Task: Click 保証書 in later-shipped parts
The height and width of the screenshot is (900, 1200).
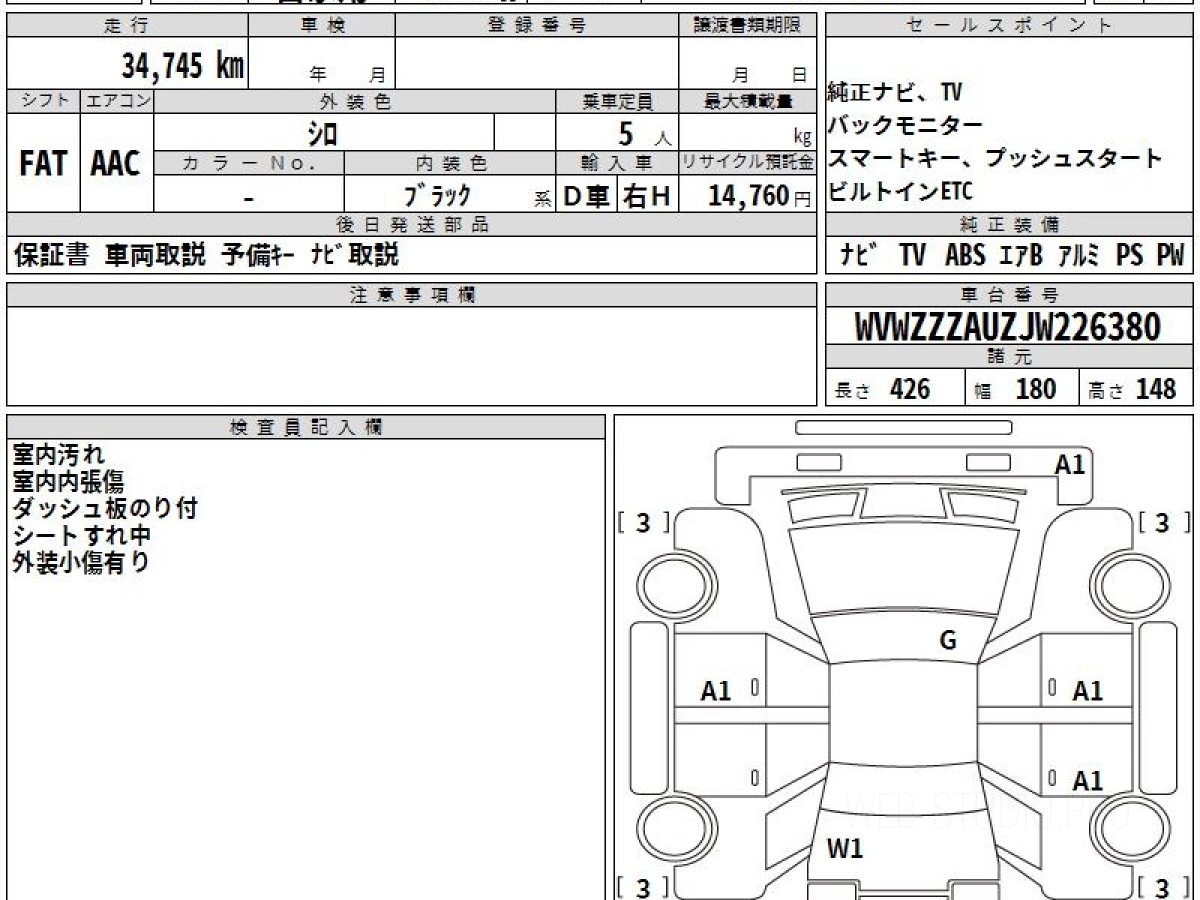Action: pyautogui.click(x=52, y=255)
